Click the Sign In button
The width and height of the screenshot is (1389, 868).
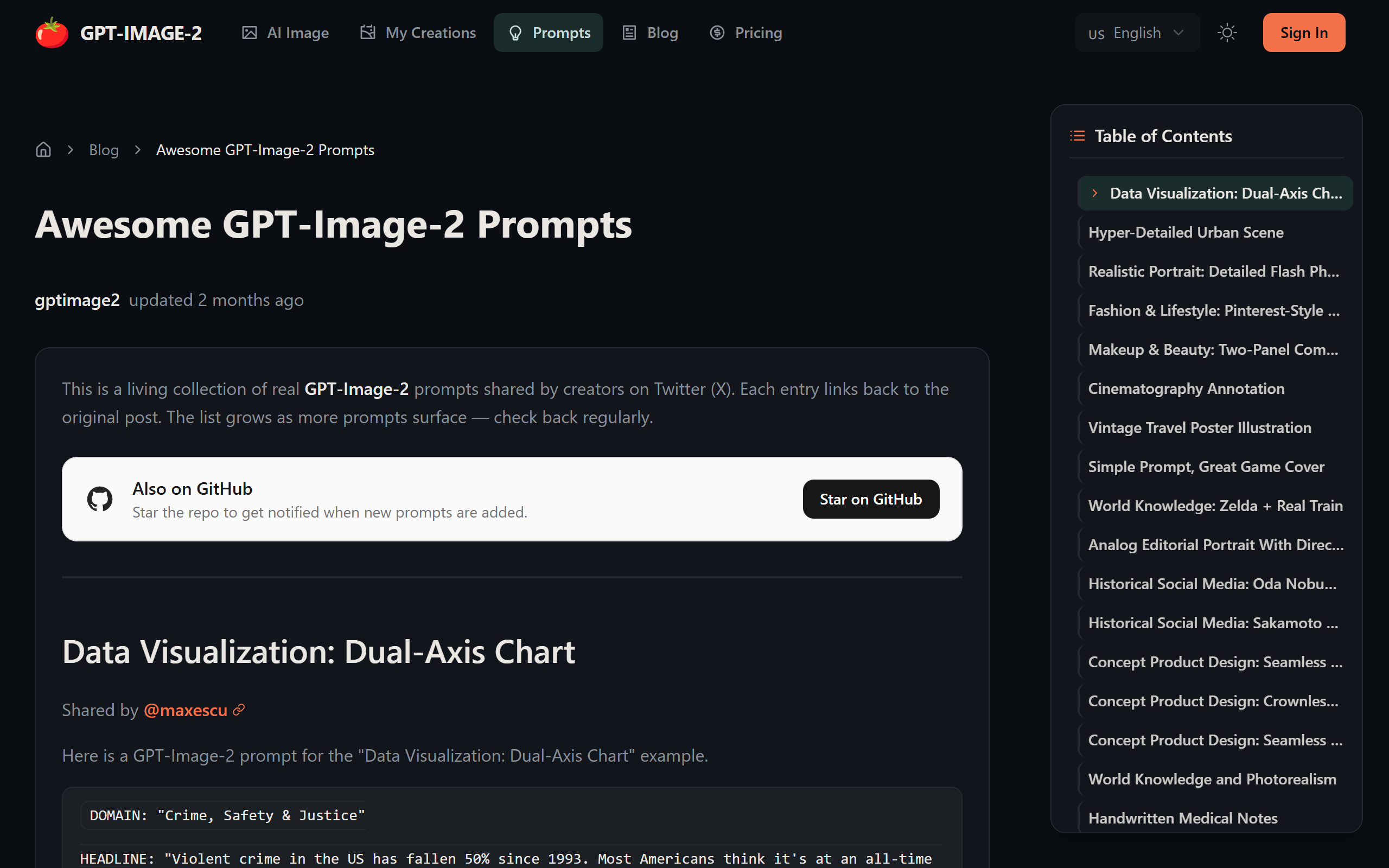pyautogui.click(x=1304, y=33)
